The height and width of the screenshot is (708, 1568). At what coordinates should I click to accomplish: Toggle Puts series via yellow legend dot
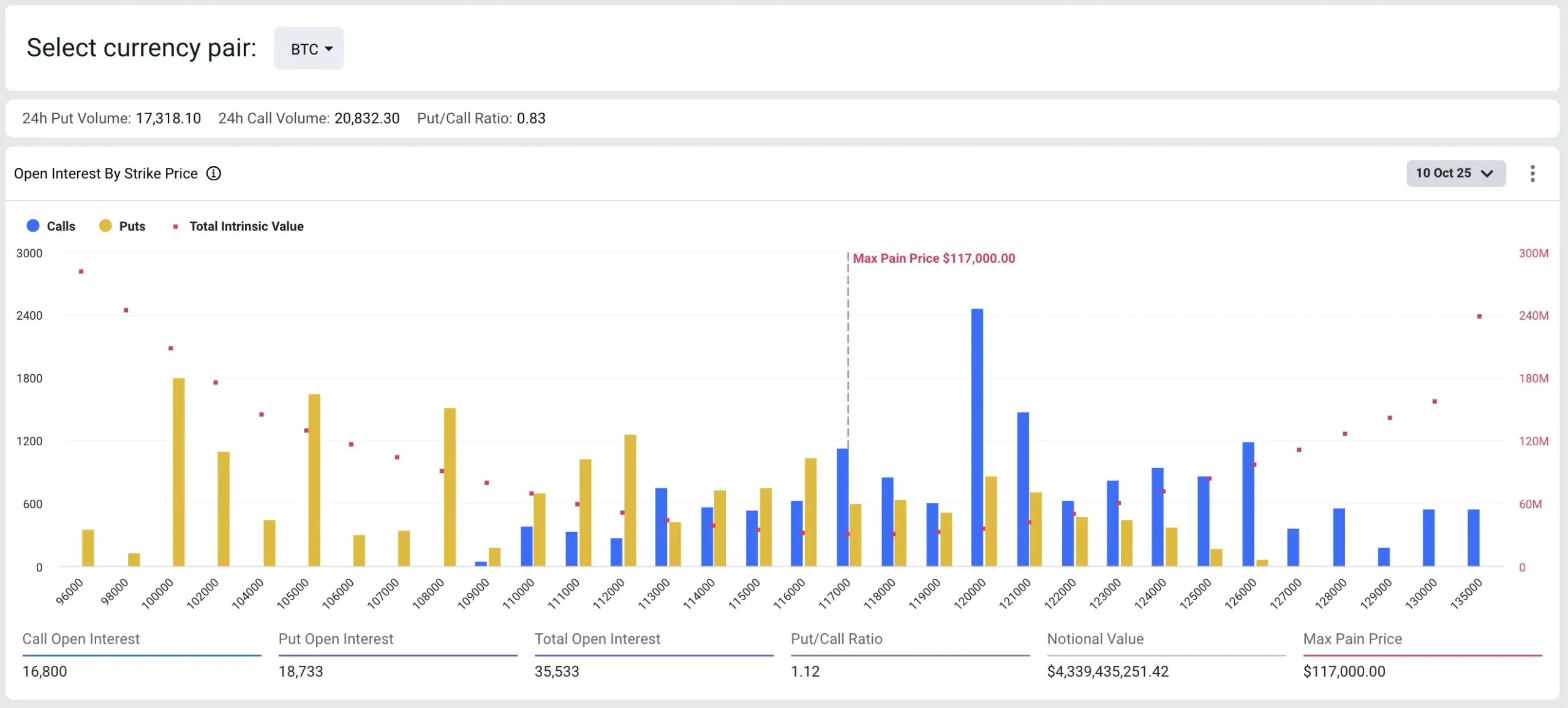tap(105, 226)
